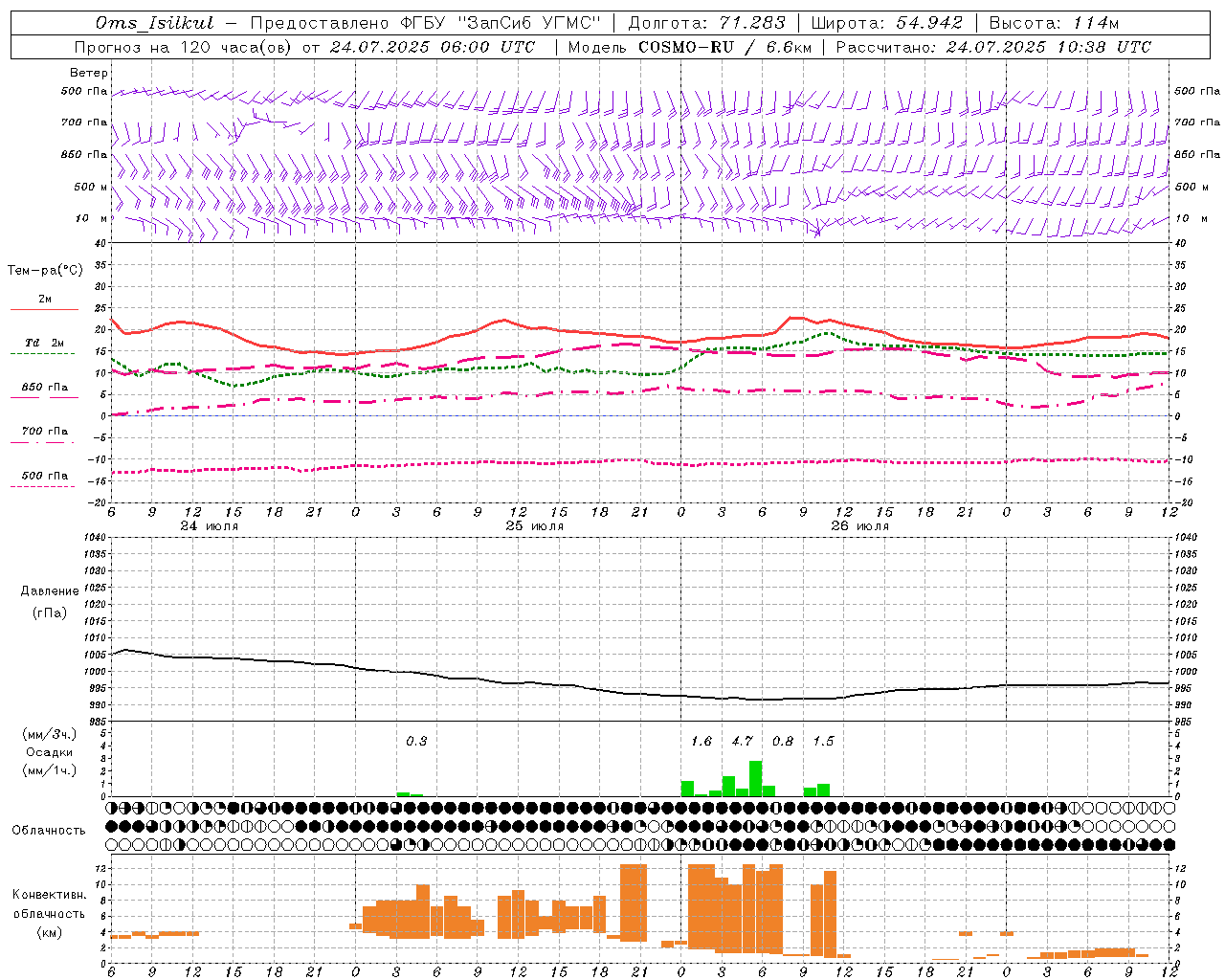Screen dimensions: 1225x980
Task: Click the tallest green precipitation bar
Action: (755, 778)
